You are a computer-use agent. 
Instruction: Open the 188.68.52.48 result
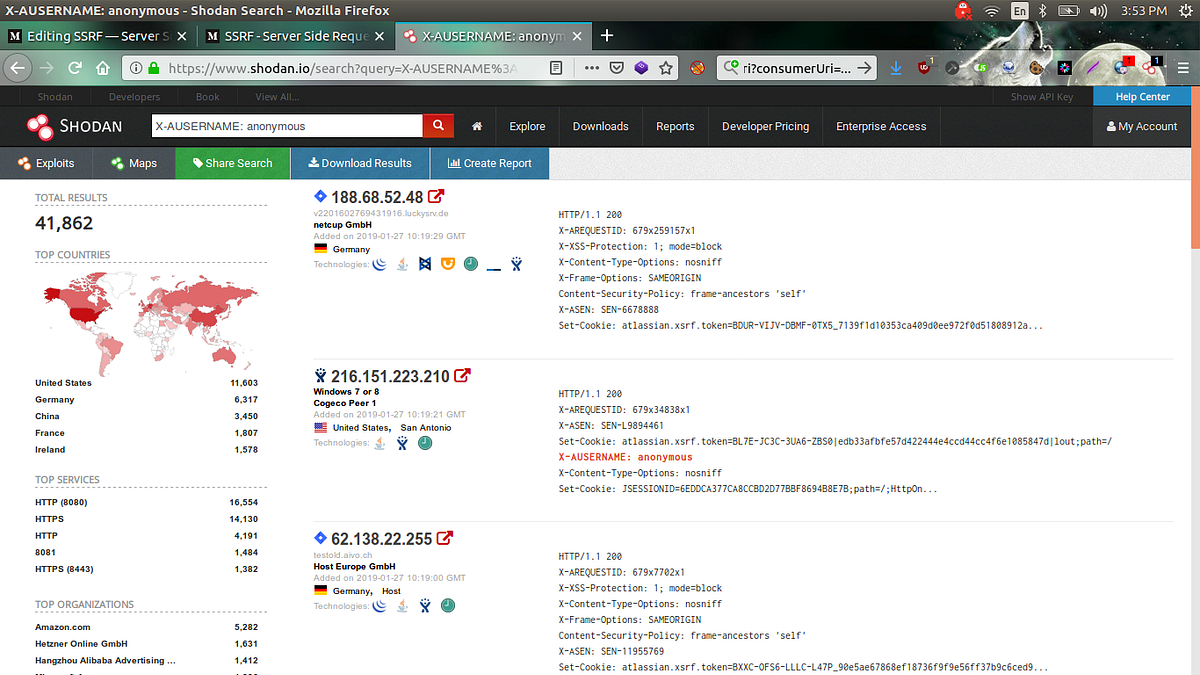pyautogui.click(x=377, y=197)
